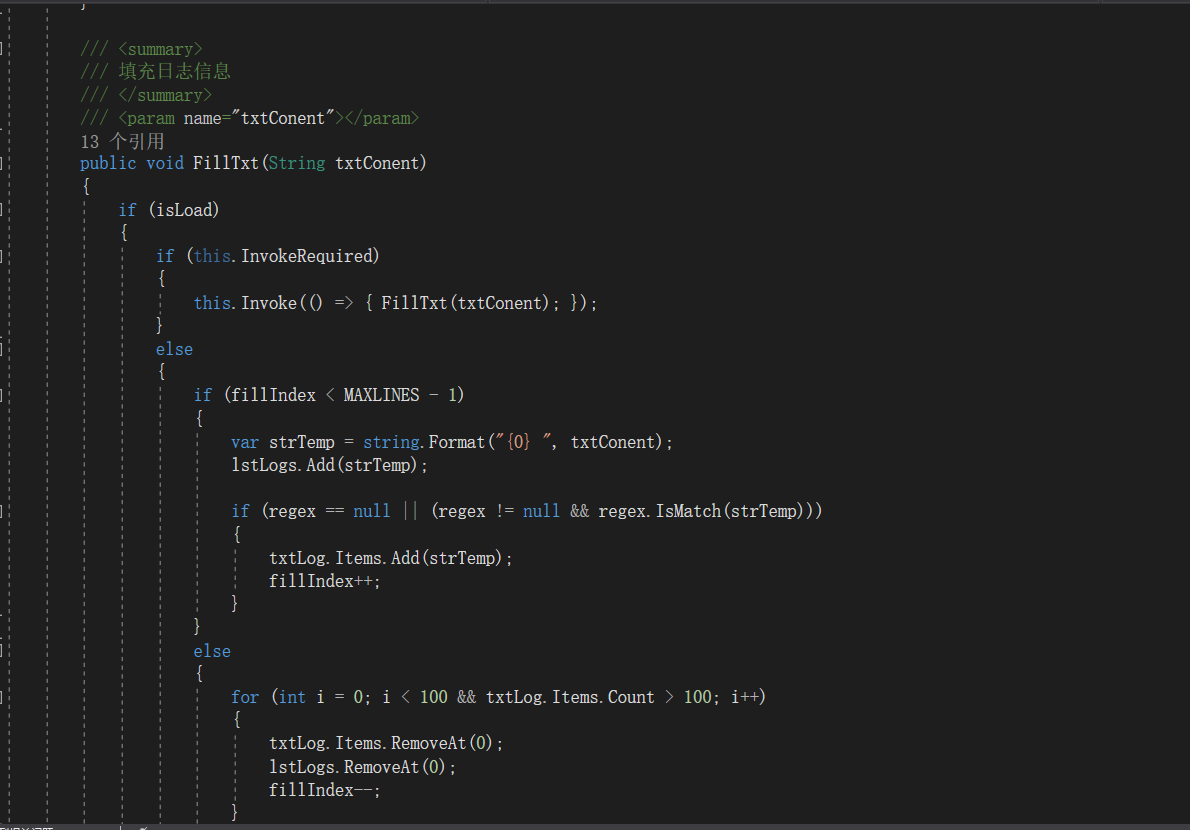The height and width of the screenshot is (830, 1190).
Task: Click the regex.IsMatch method call
Action: (x=689, y=511)
